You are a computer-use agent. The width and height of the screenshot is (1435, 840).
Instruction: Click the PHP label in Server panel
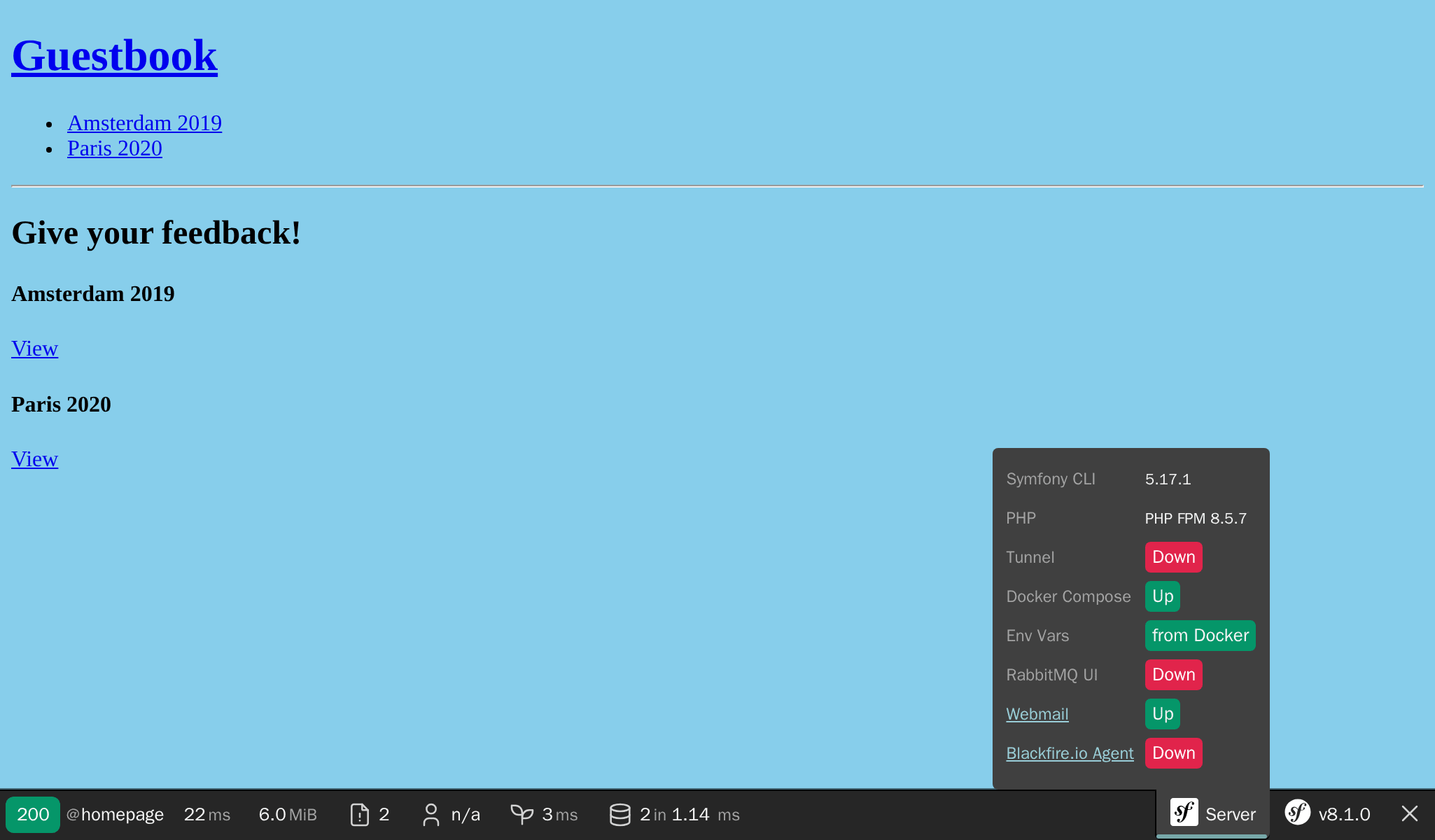click(x=1021, y=519)
